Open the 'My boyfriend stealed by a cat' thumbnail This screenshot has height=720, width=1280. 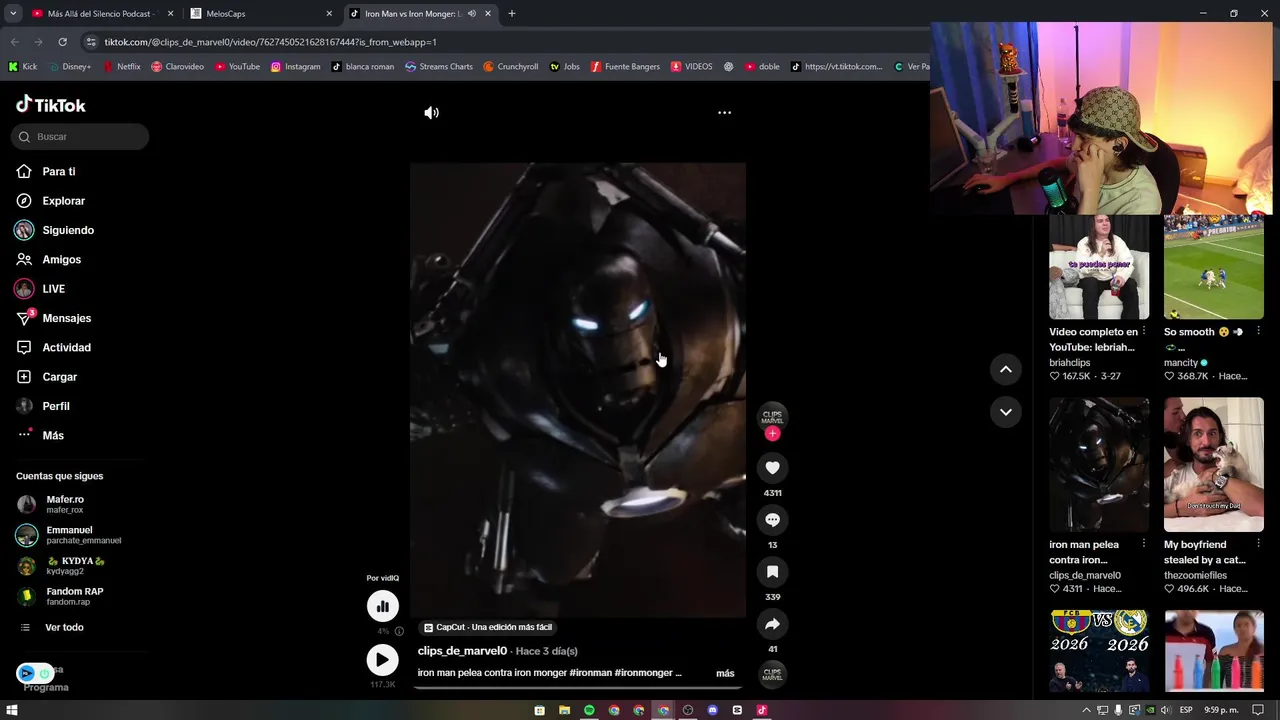pyautogui.click(x=1214, y=464)
